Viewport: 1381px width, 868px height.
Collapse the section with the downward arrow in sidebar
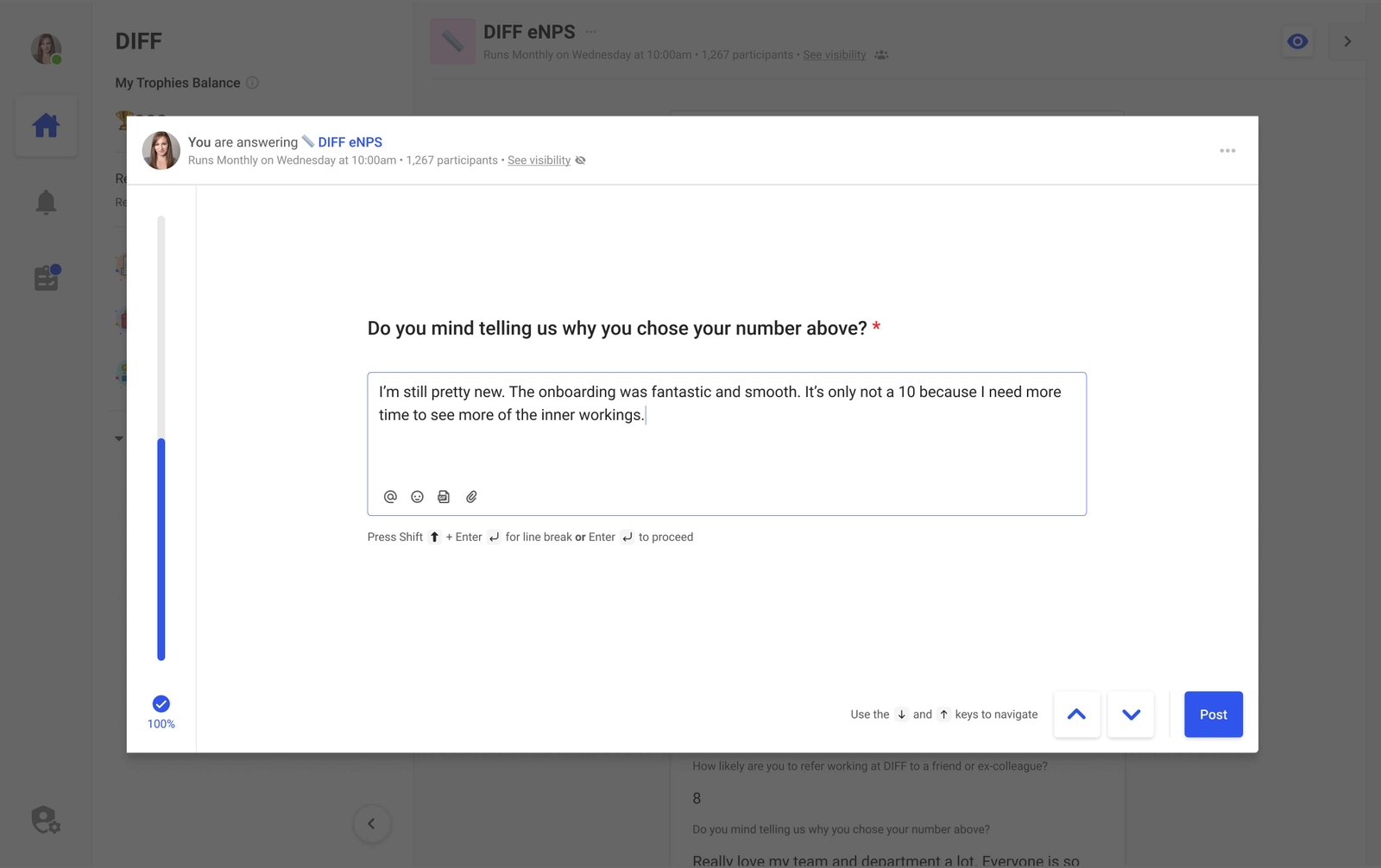pos(118,437)
